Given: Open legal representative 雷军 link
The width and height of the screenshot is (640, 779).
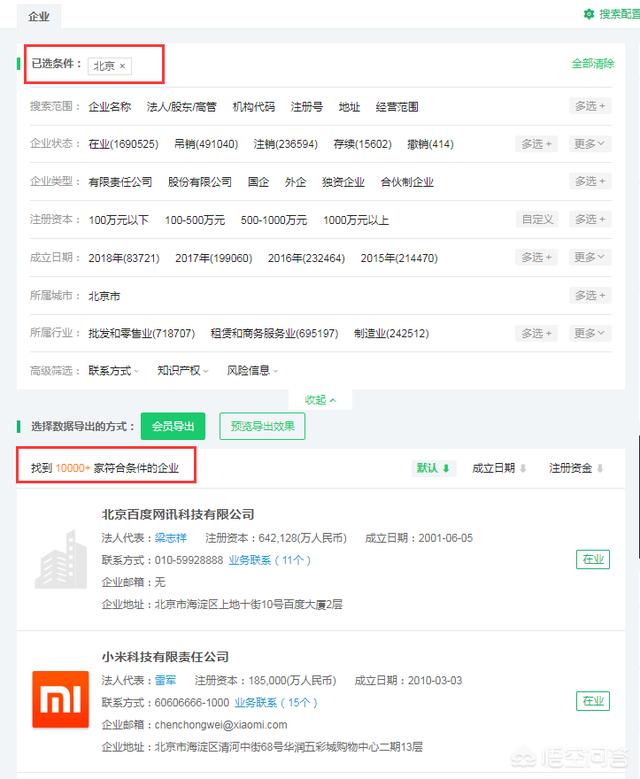Looking at the screenshot, I should point(165,680).
